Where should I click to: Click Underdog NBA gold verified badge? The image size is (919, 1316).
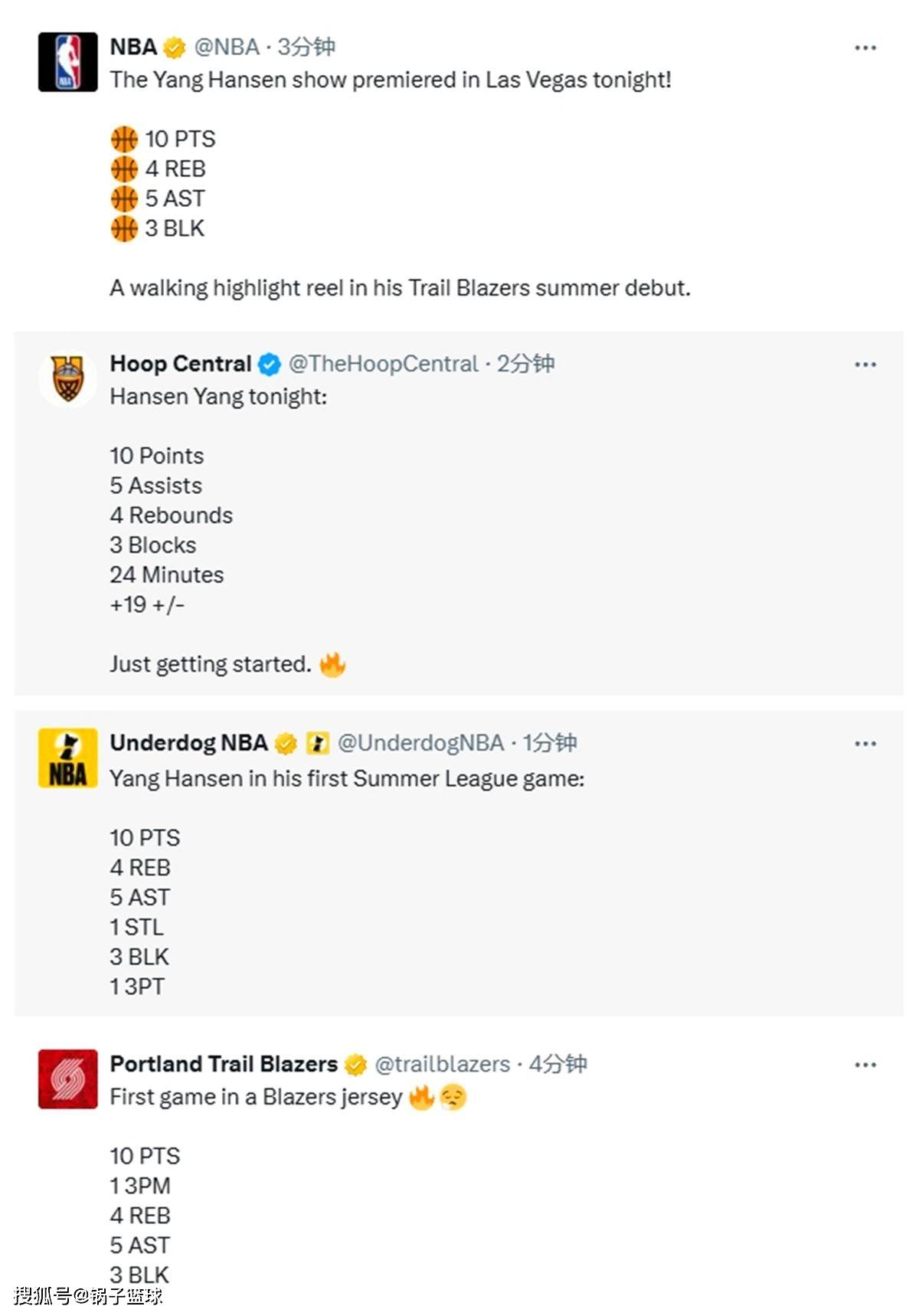tap(286, 743)
